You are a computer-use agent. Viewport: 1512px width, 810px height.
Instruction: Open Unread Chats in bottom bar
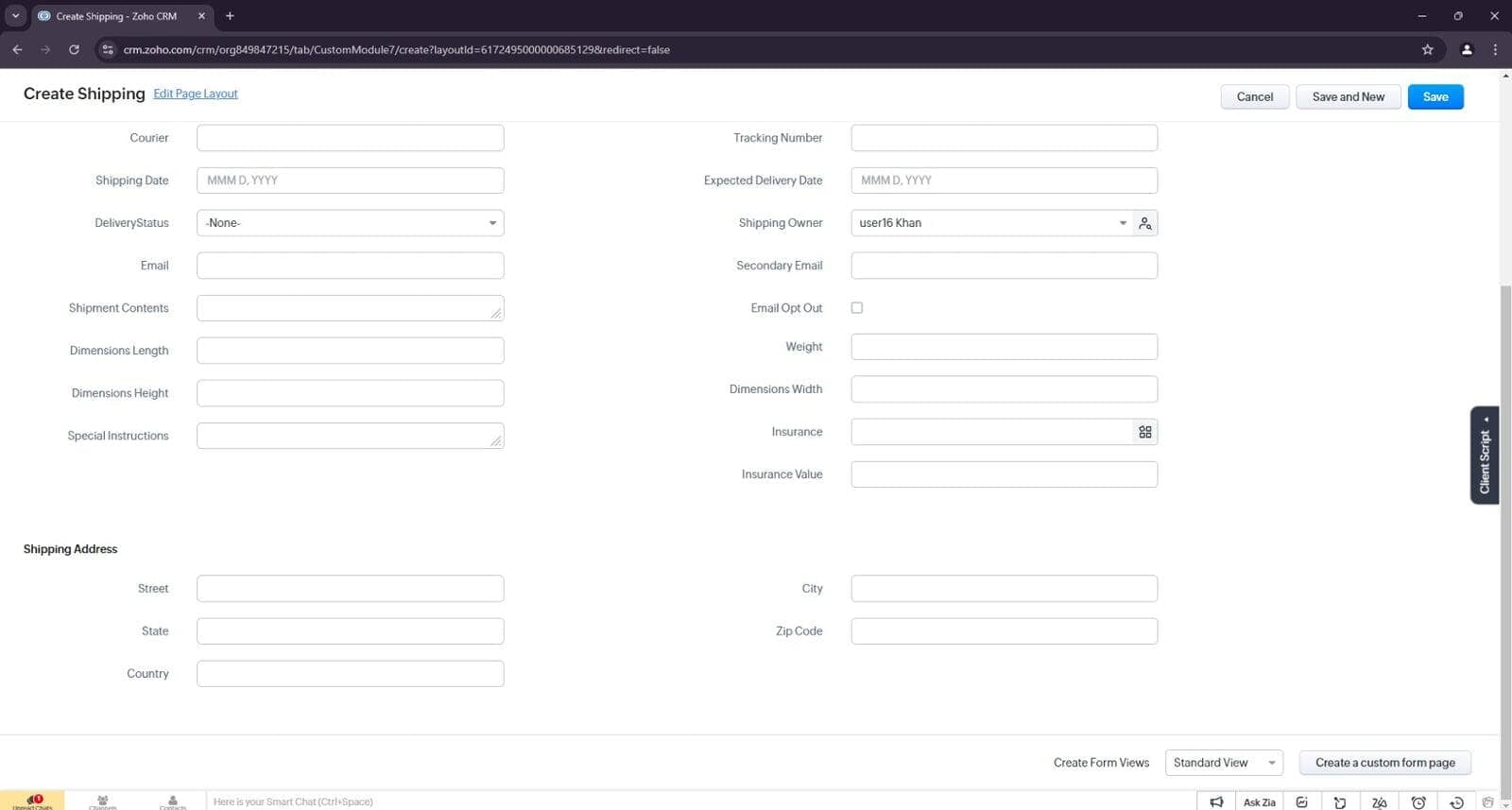32,801
